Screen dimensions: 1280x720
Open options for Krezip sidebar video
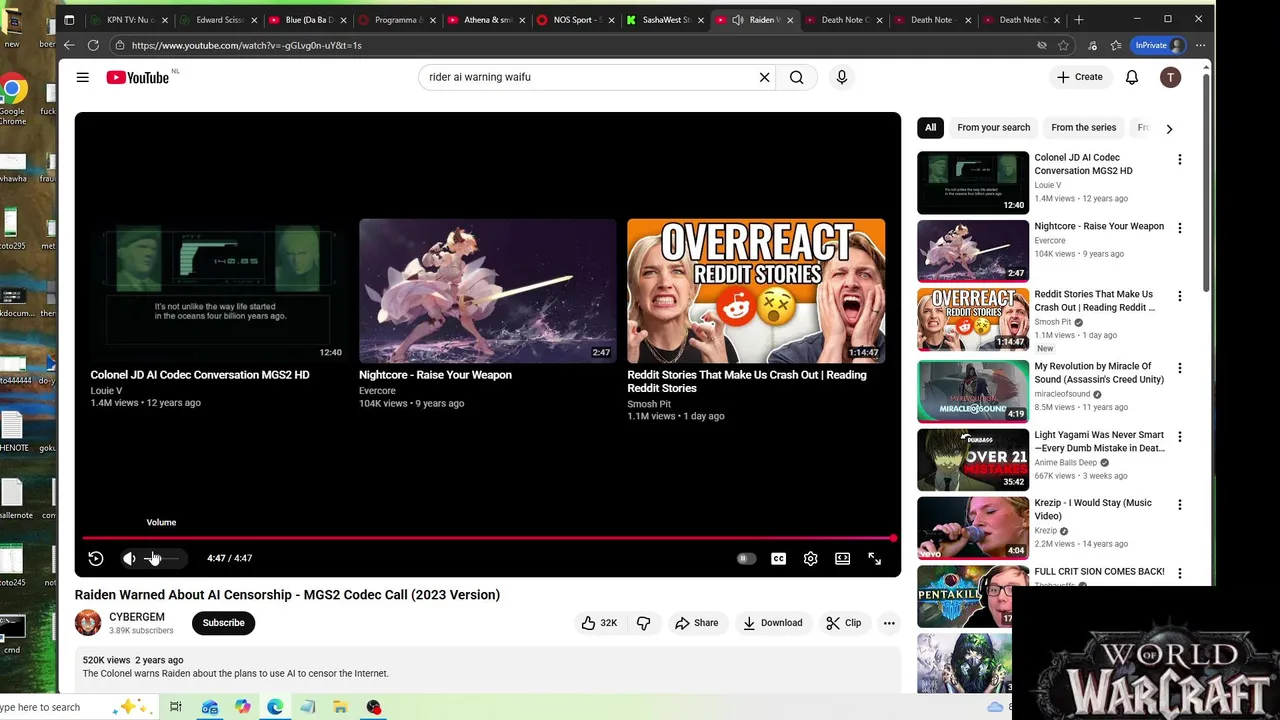(1180, 505)
